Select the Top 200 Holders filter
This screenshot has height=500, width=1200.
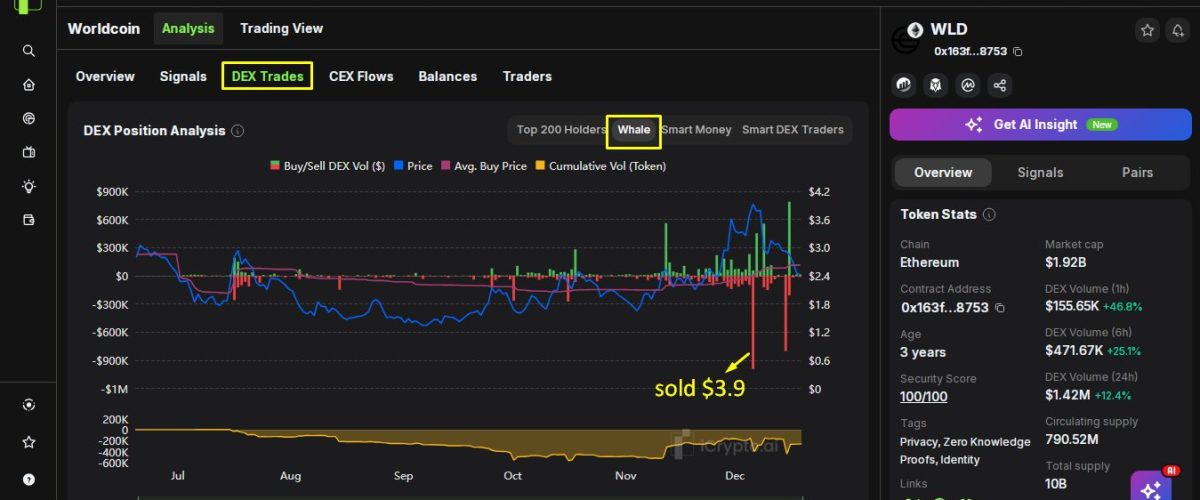click(x=561, y=130)
